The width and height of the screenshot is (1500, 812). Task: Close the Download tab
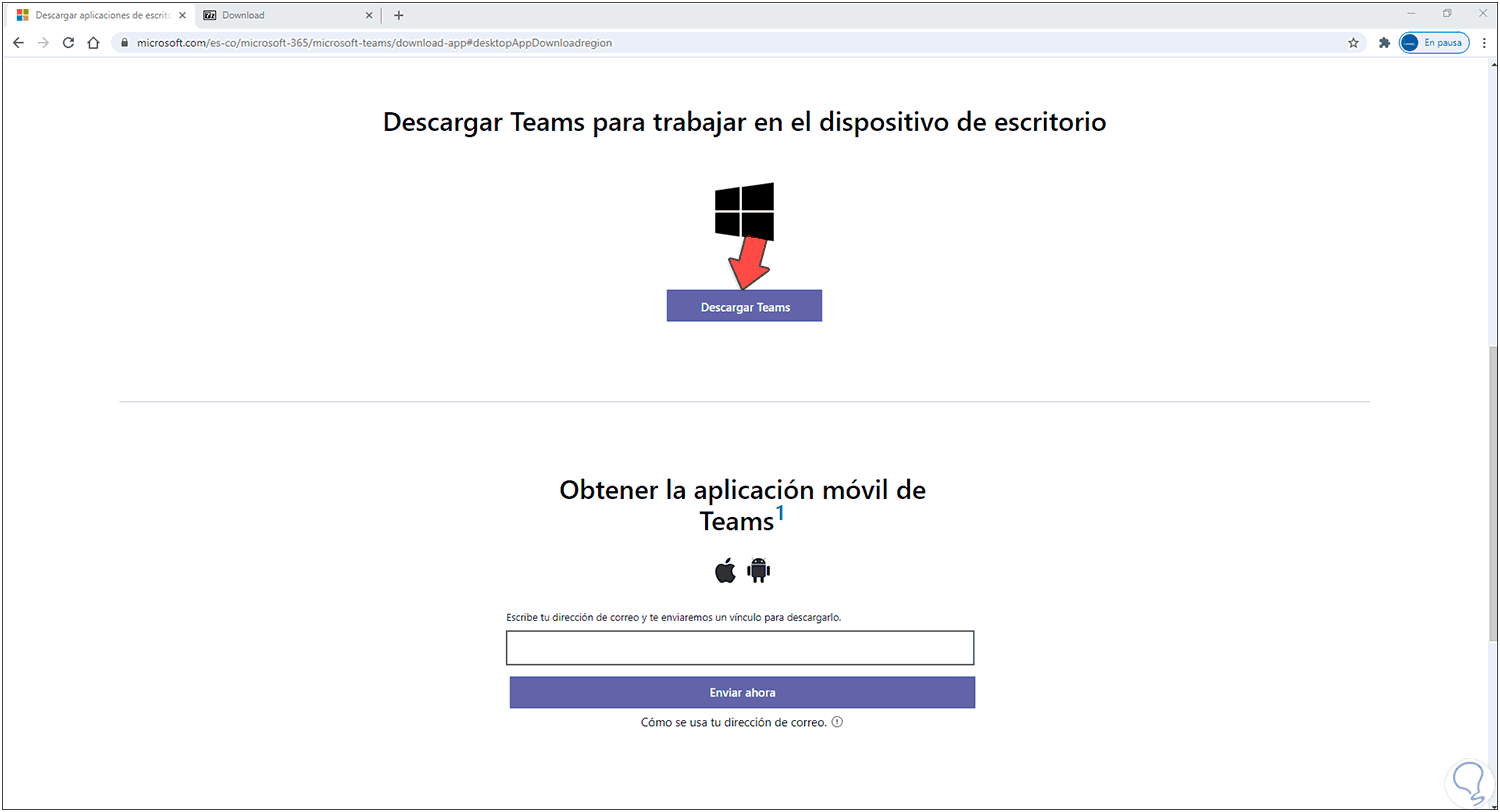pos(370,15)
